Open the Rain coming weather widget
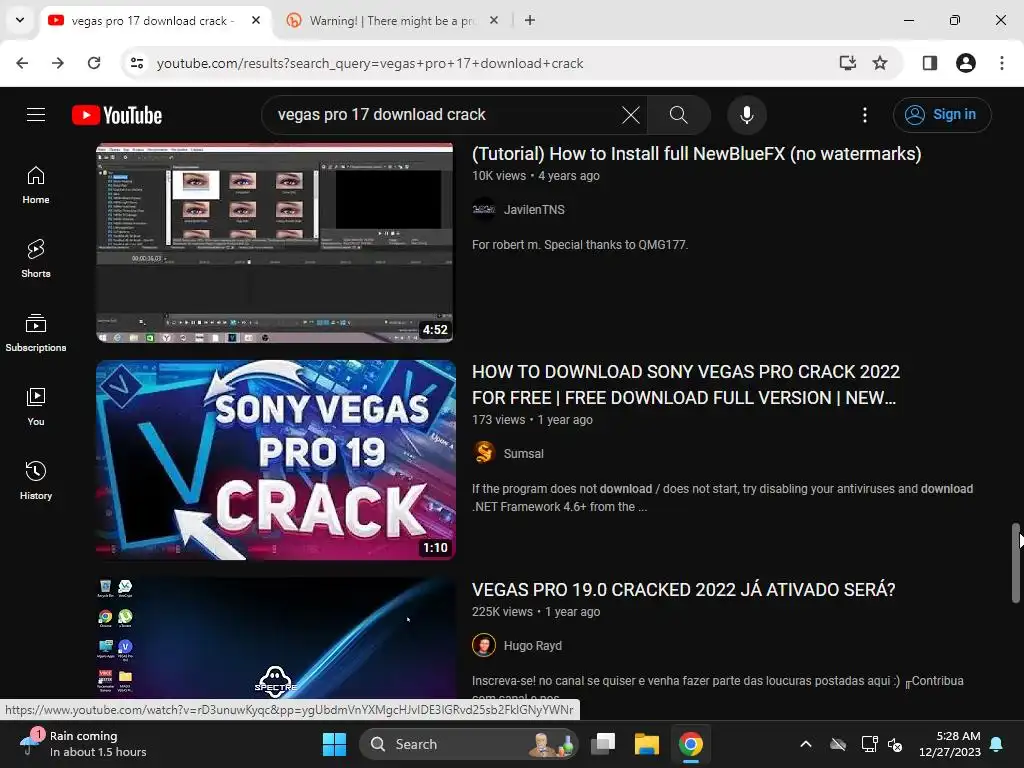The width and height of the screenshot is (1024, 768). [x=84, y=744]
